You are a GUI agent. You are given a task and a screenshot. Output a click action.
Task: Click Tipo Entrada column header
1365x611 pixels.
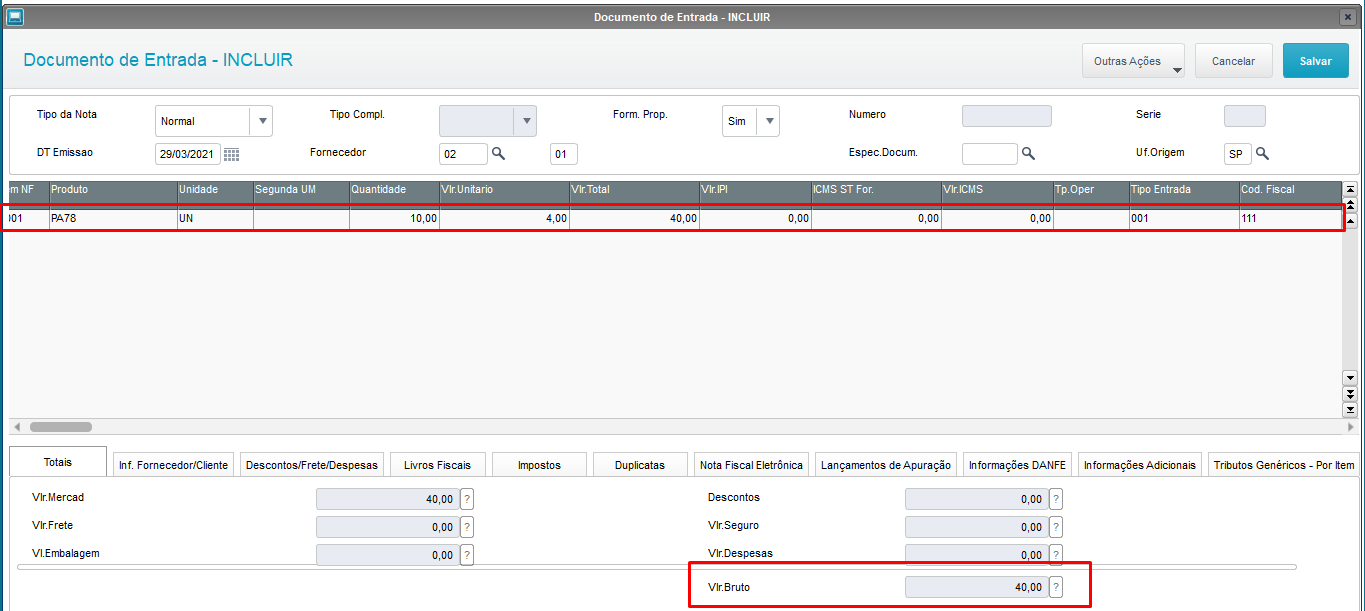(x=1184, y=189)
